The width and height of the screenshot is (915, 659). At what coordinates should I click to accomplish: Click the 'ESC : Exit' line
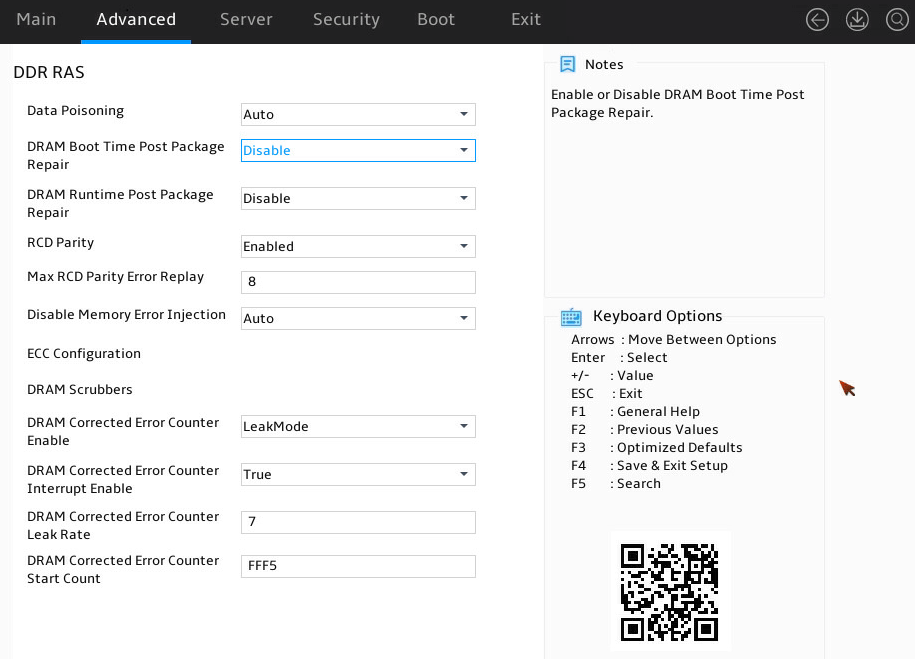point(607,393)
